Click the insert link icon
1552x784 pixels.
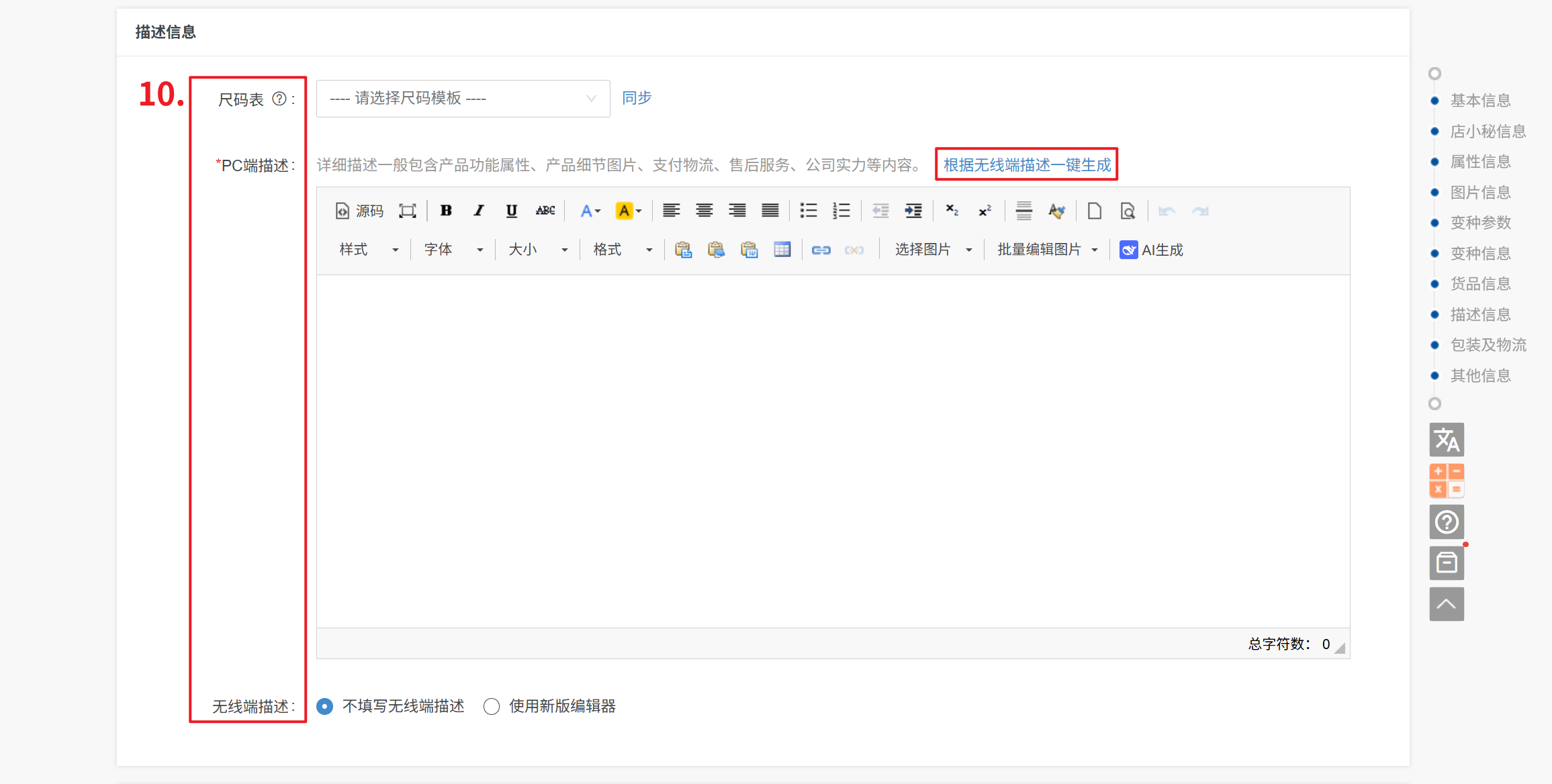point(821,250)
